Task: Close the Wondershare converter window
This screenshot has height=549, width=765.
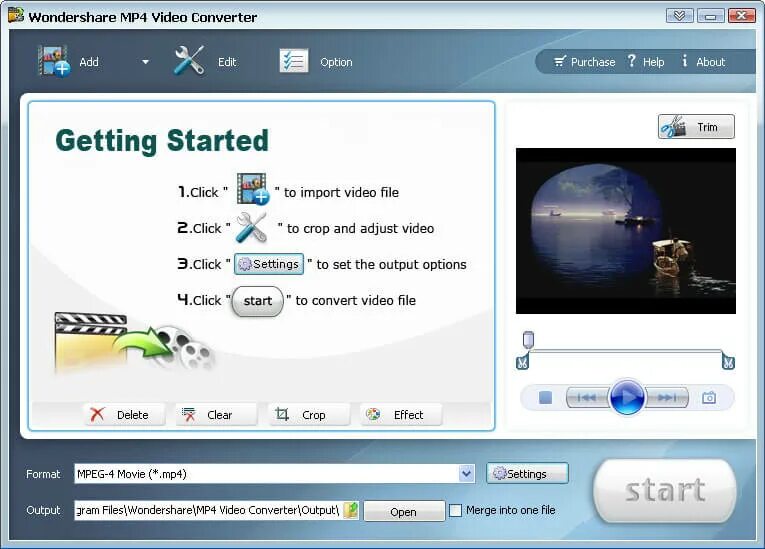Action: [x=742, y=16]
